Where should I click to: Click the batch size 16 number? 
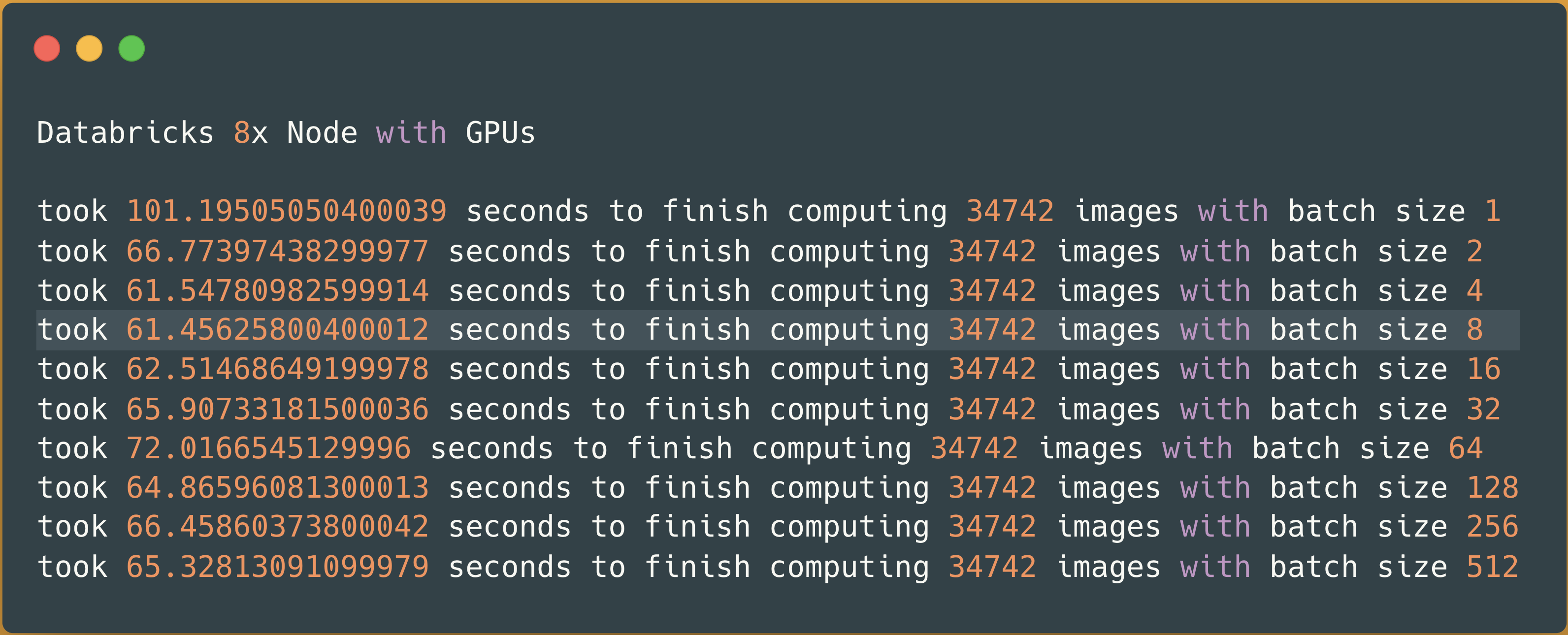[x=1483, y=370]
